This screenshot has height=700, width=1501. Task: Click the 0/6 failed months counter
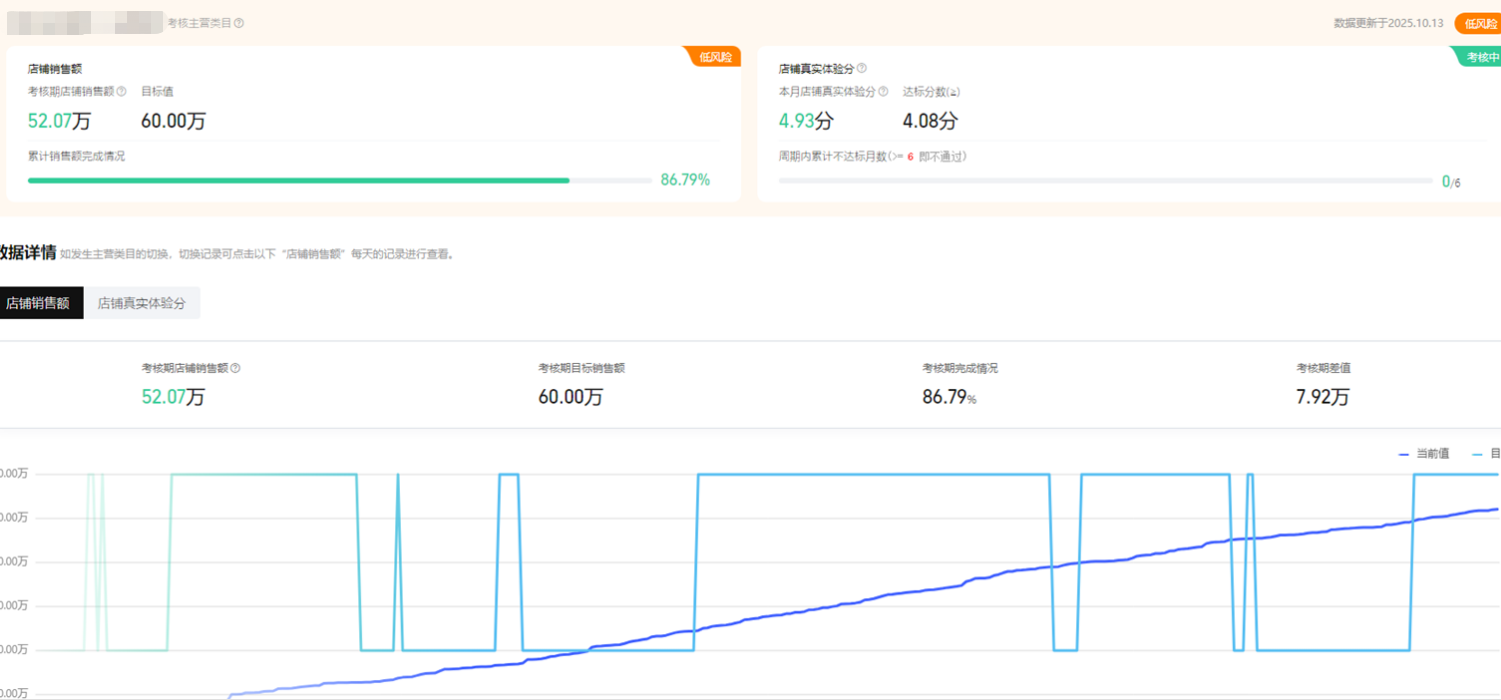click(1451, 182)
